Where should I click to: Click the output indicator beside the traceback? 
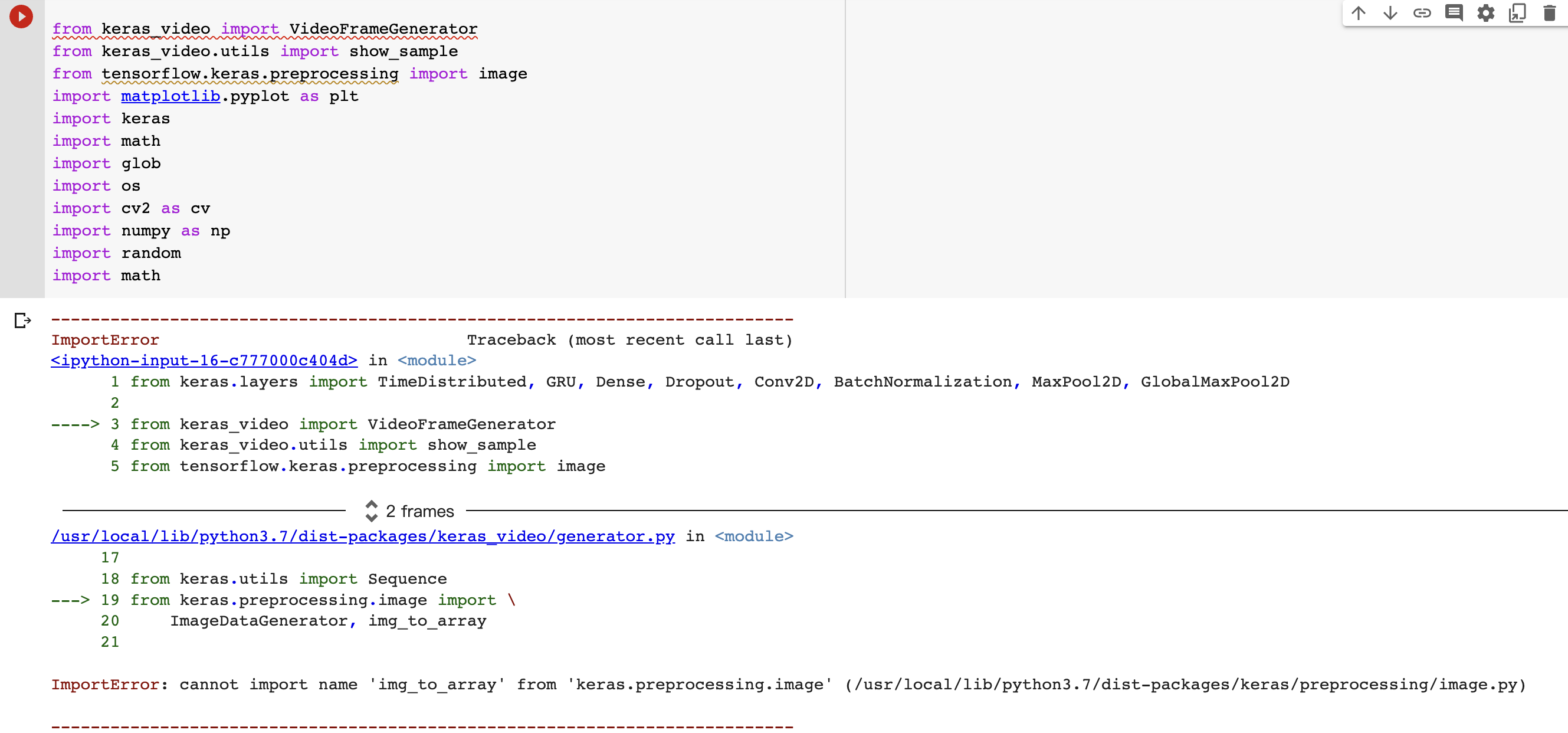pyautogui.click(x=22, y=321)
